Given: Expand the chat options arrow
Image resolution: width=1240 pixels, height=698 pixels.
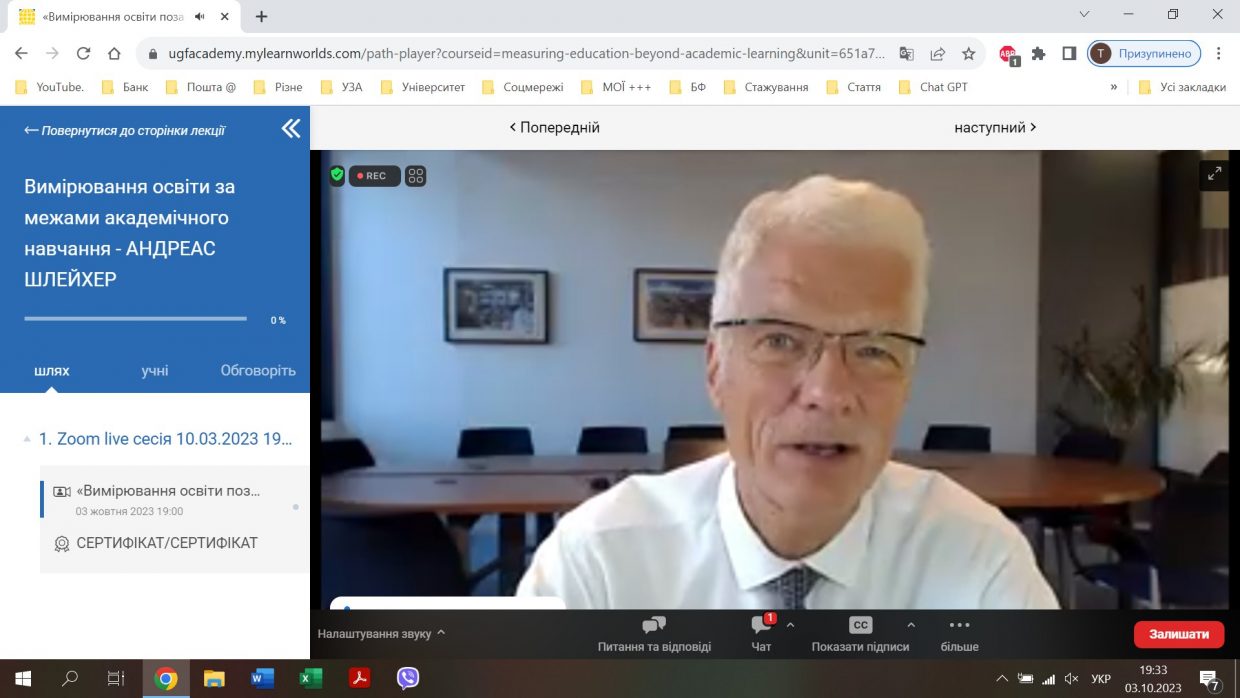Looking at the screenshot, I should (790, 625).
